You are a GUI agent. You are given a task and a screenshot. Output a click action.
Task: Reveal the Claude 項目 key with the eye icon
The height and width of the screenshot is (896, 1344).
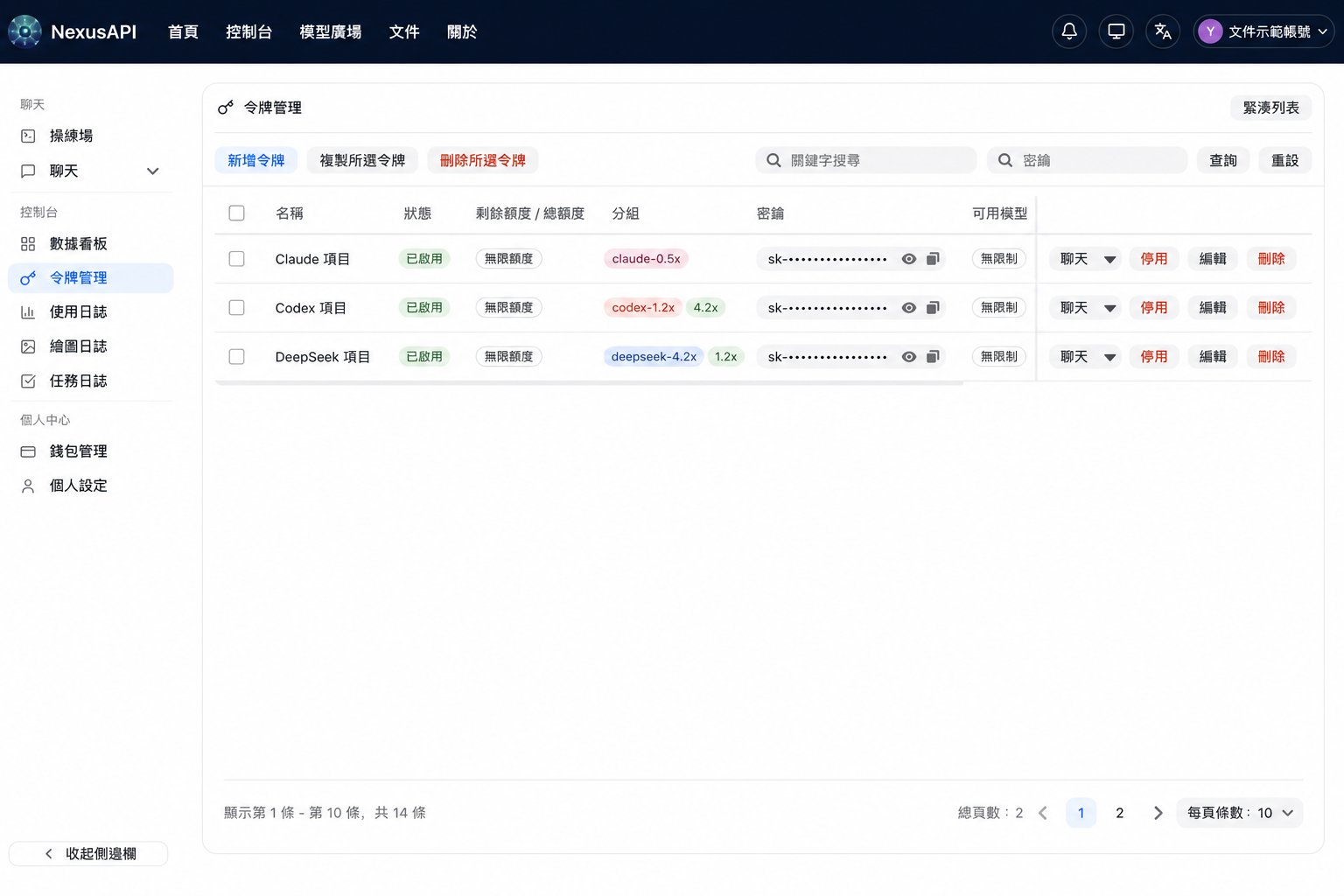click(909, 259)
